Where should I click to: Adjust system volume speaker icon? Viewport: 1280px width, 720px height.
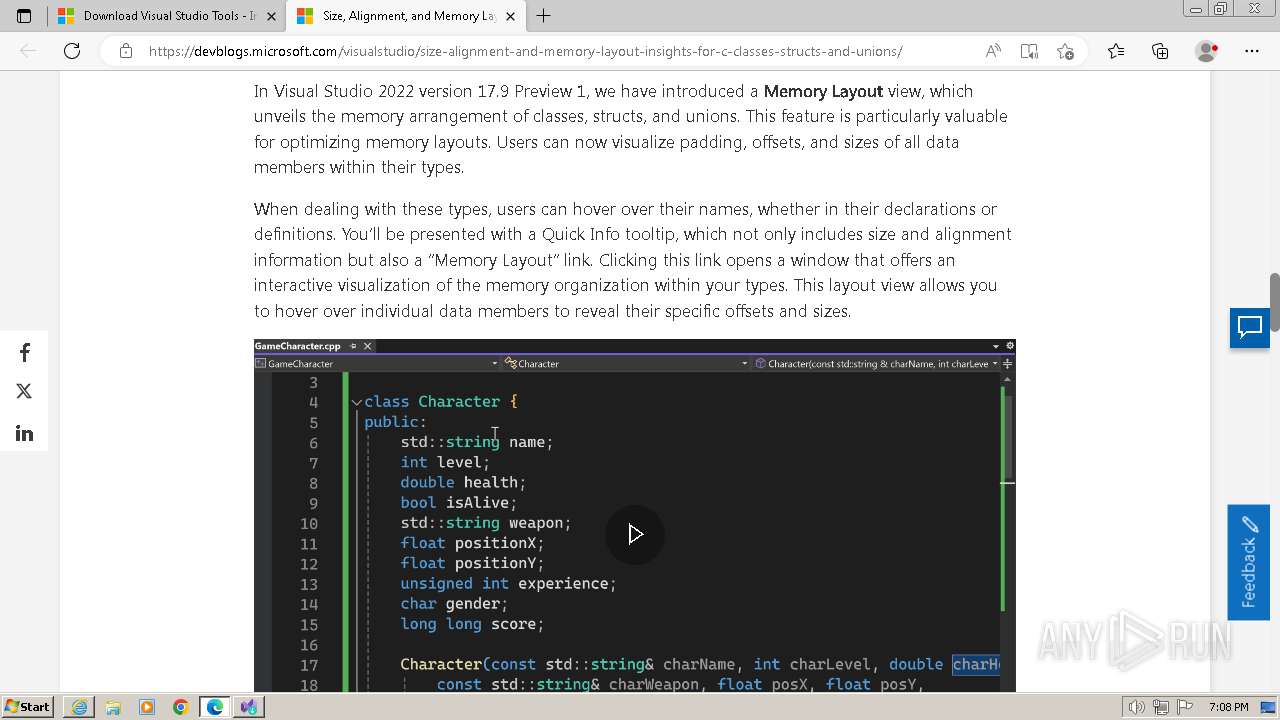click(1137, 707)
